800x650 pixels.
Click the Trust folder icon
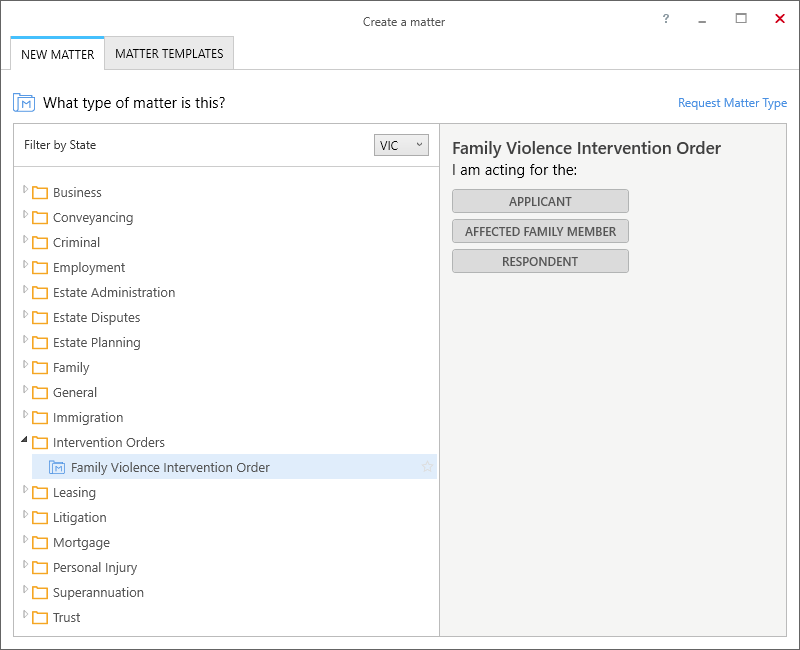(40, 618)
